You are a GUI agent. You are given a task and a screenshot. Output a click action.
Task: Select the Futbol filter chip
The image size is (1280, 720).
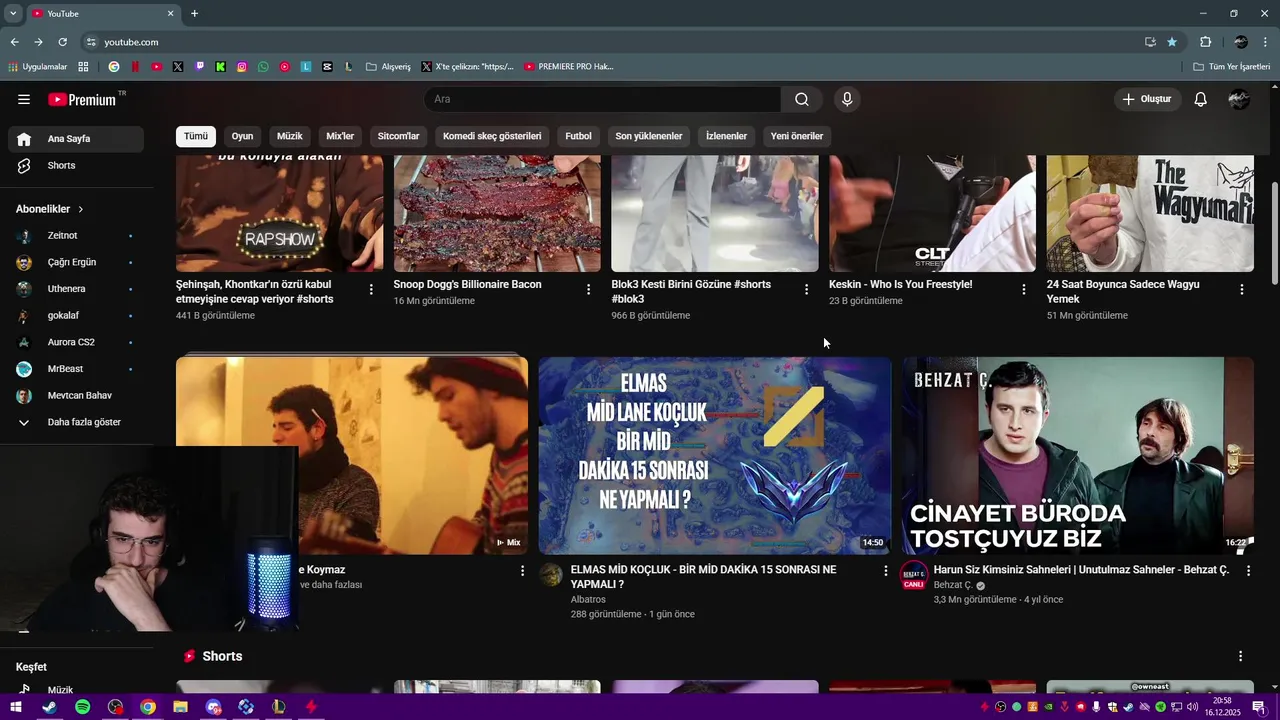578,136
